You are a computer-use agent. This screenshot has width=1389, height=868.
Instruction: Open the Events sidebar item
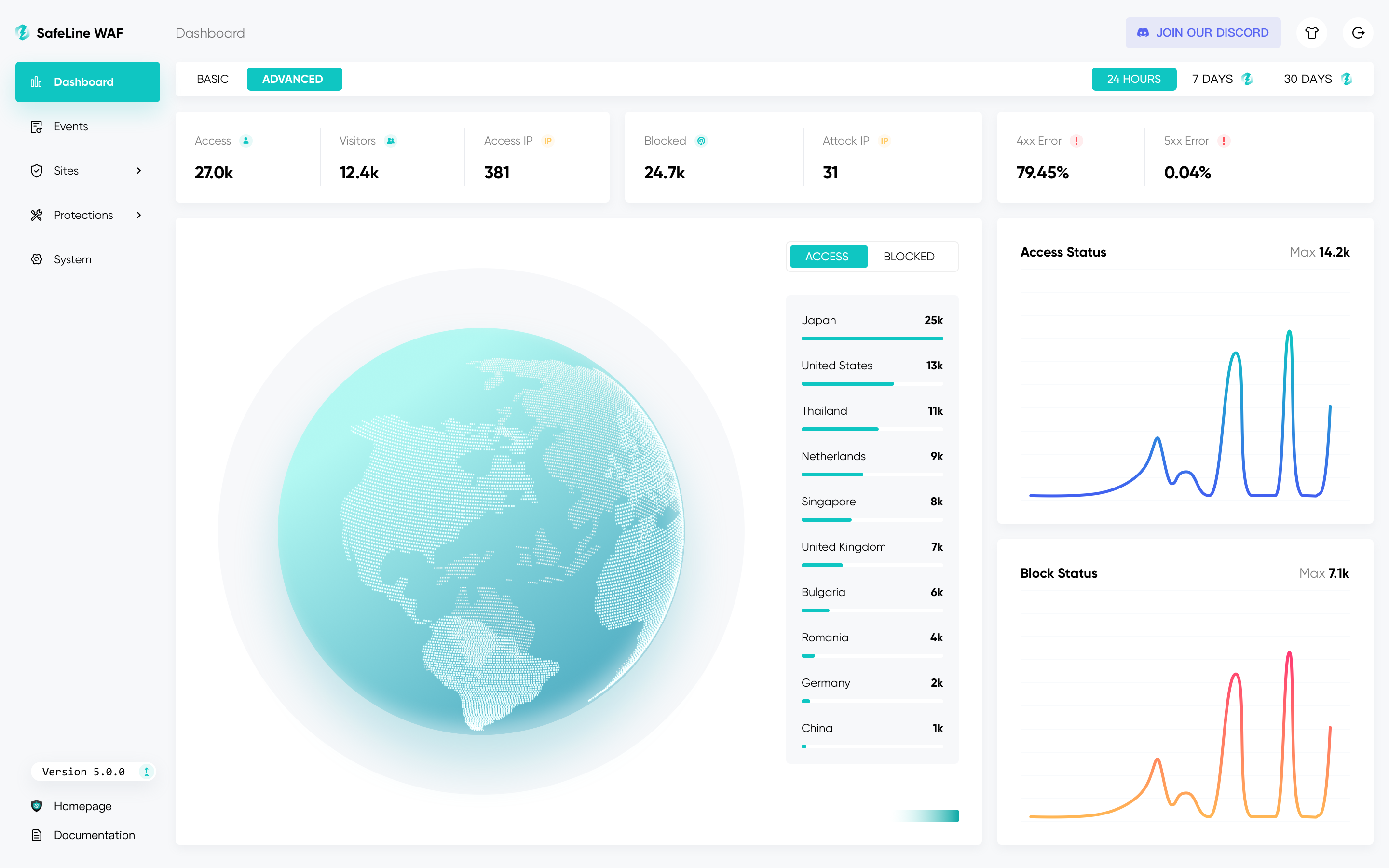pos(70,126)
